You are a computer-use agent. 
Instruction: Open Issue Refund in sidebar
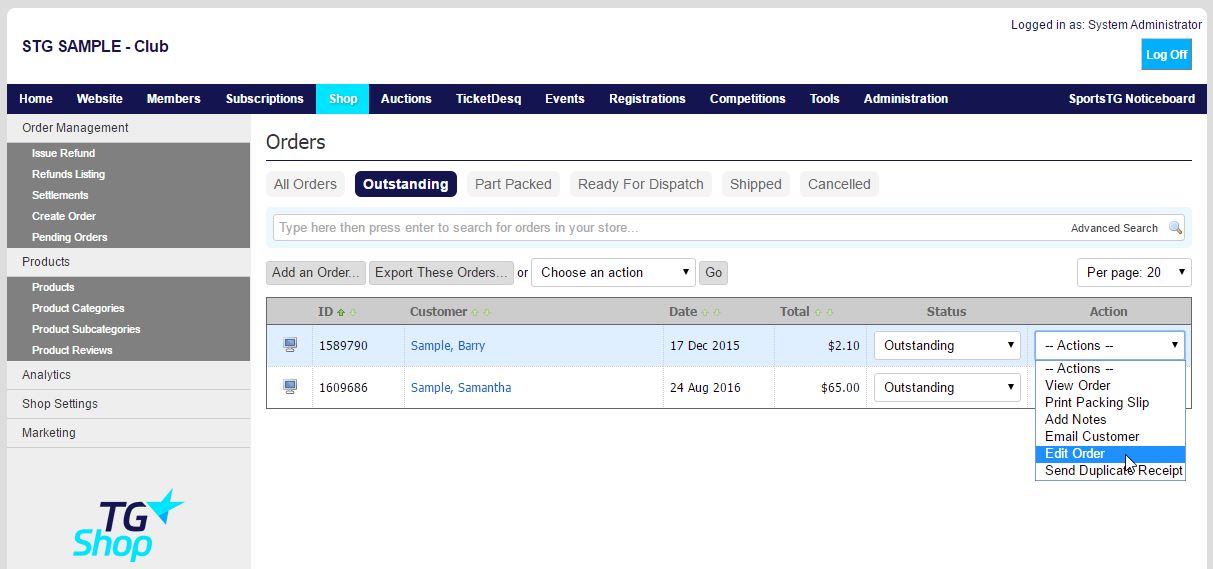point(63,153)
